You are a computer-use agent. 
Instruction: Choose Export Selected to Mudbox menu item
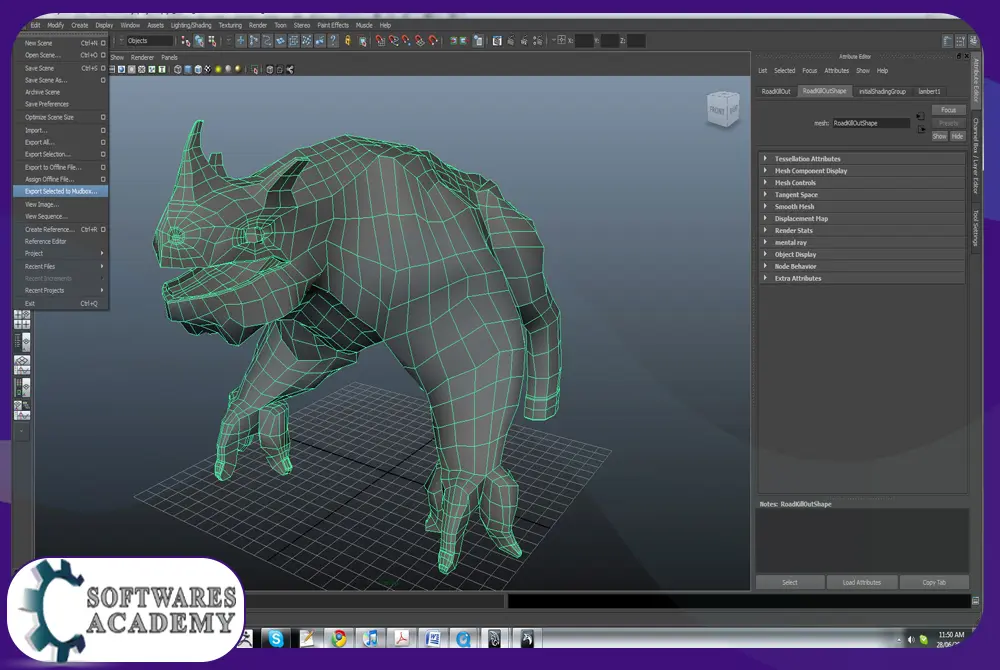(x=61, y=191)
